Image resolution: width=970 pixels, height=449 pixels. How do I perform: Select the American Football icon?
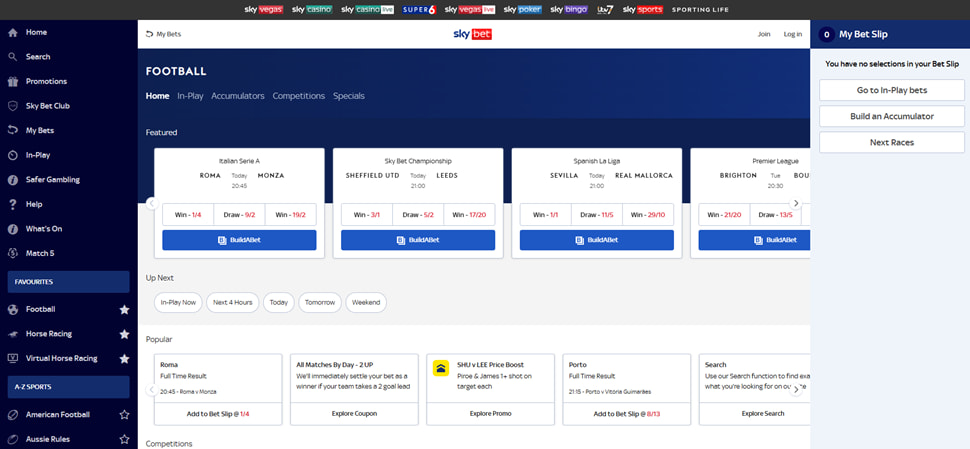[12, 414]
